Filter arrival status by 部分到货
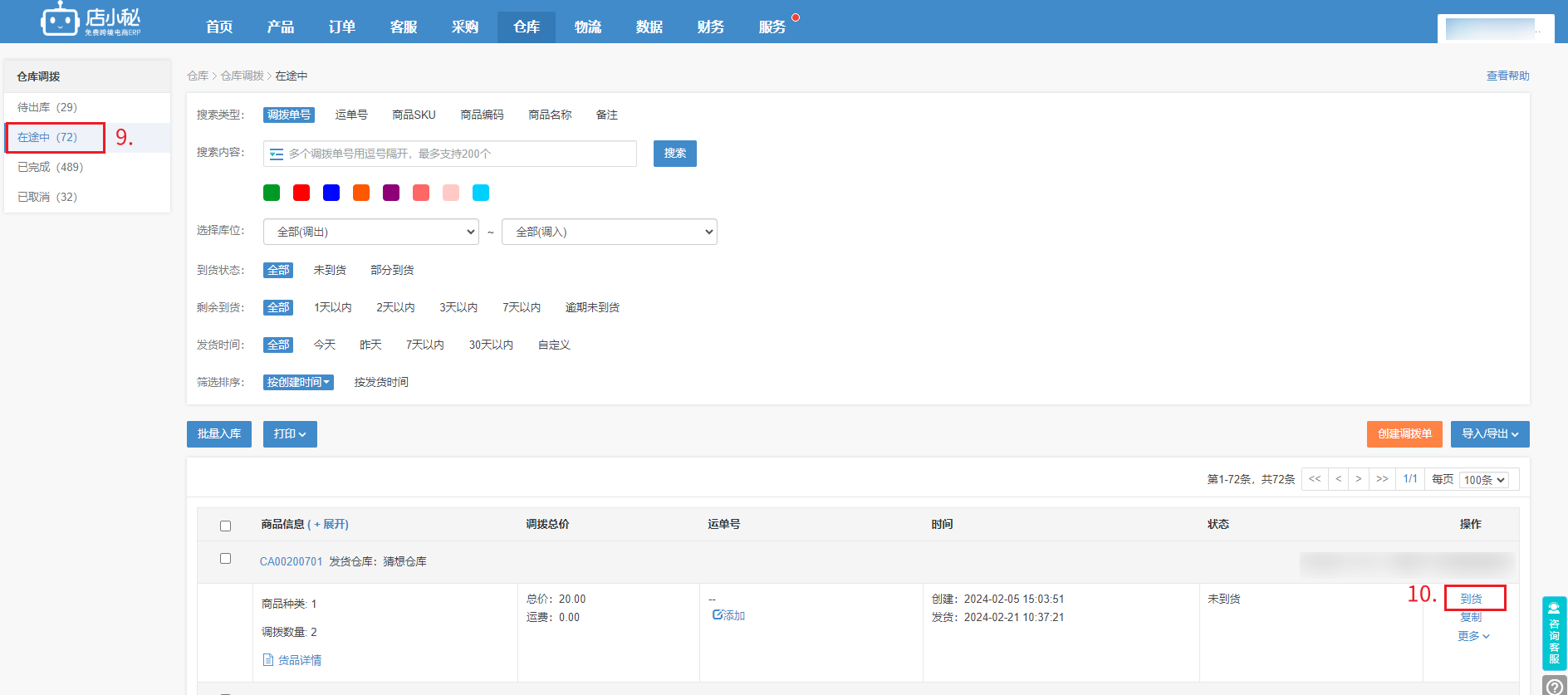Image resolution: width=1568 pixels, height=695 pixels. click(392, 270)
